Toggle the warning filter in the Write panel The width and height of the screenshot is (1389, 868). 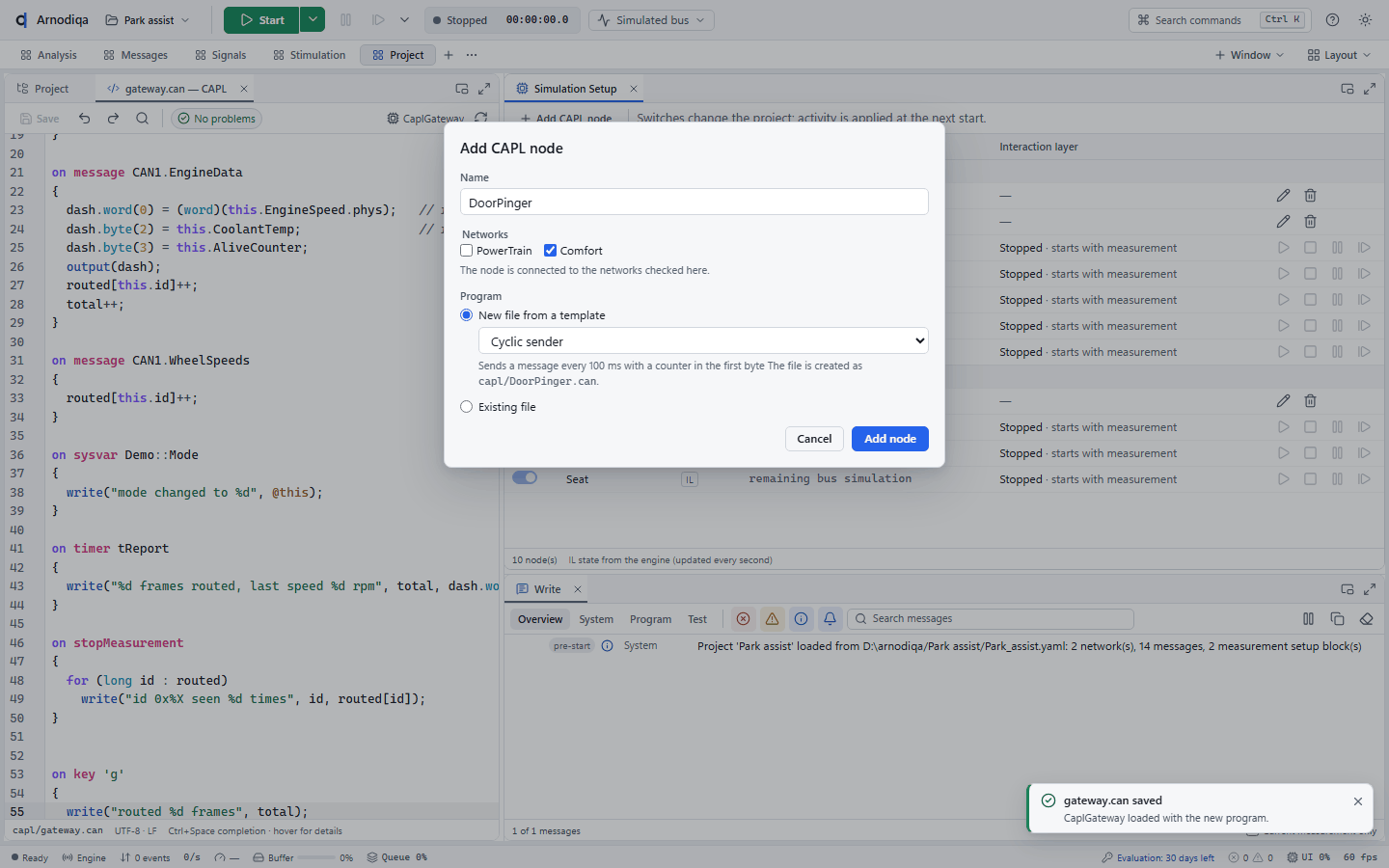point(772,619)
